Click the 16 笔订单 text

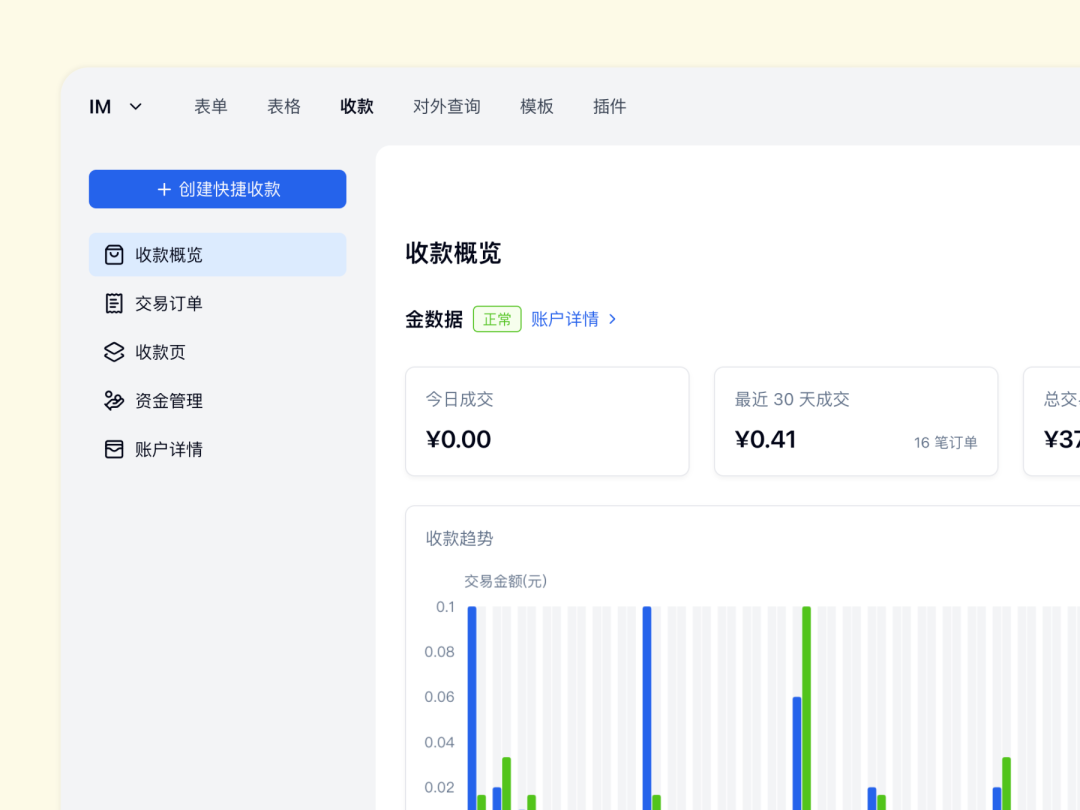pyautogui.click(x=946, y=442)
